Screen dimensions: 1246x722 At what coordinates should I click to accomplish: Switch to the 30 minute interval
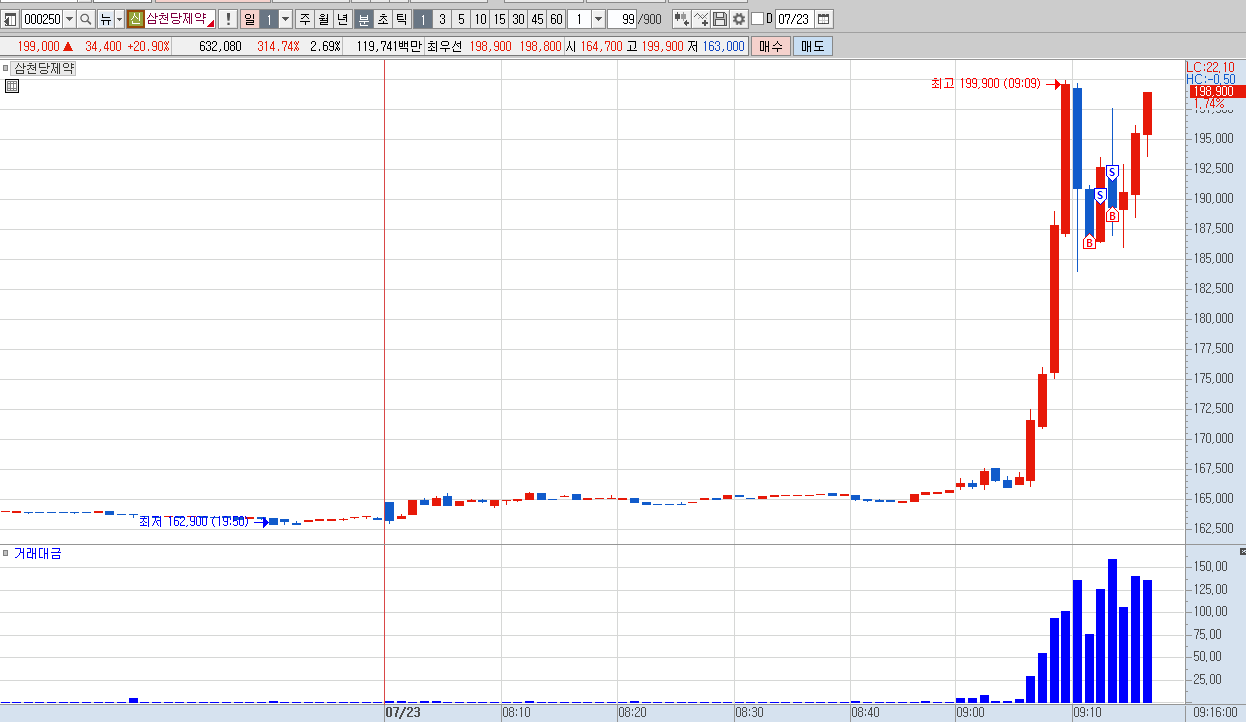(518, 19)
